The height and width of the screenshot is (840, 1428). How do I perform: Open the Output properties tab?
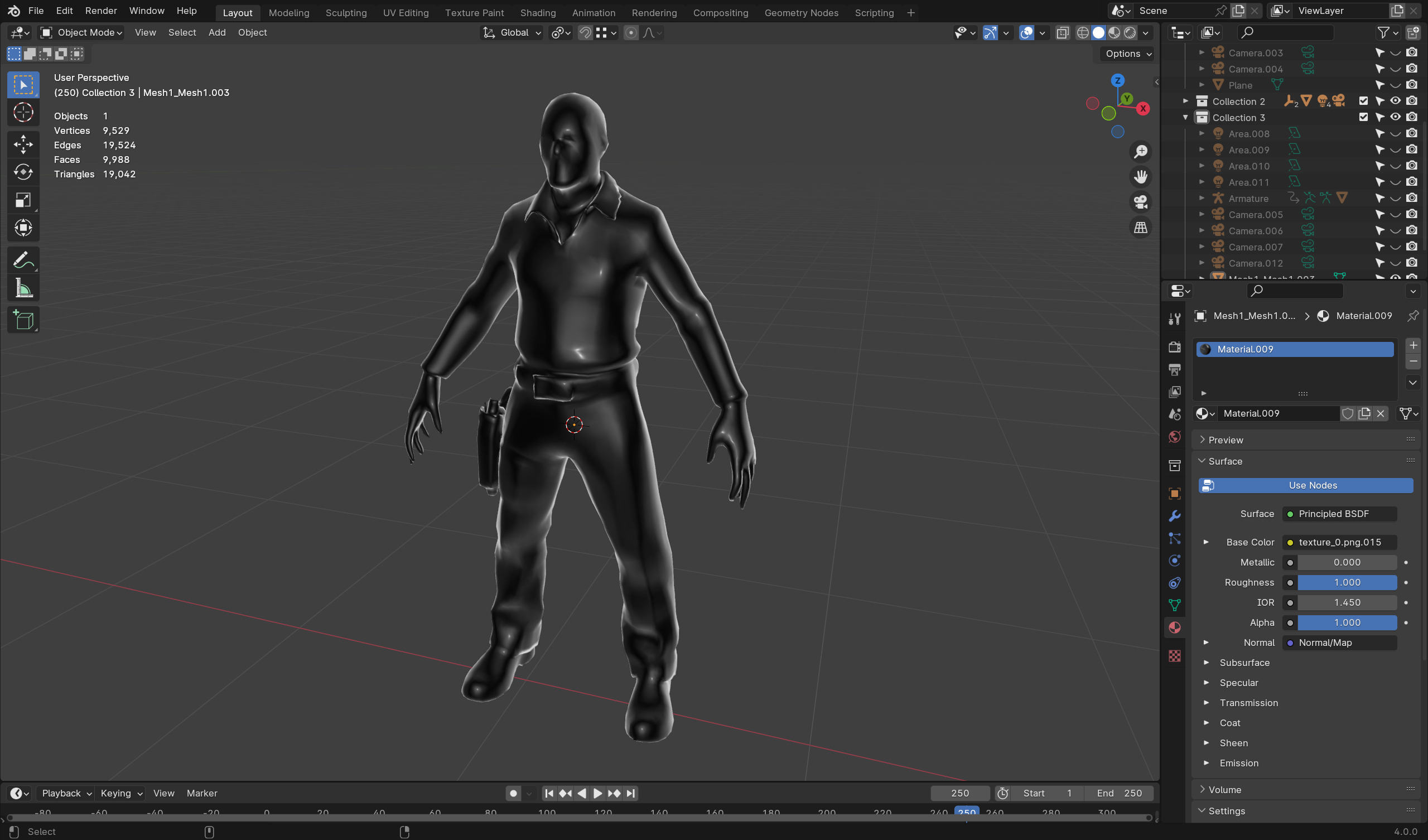pos(1174,370)
